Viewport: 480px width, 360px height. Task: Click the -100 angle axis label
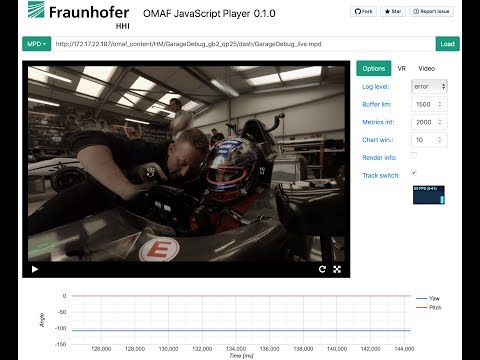tap(61, 328)
